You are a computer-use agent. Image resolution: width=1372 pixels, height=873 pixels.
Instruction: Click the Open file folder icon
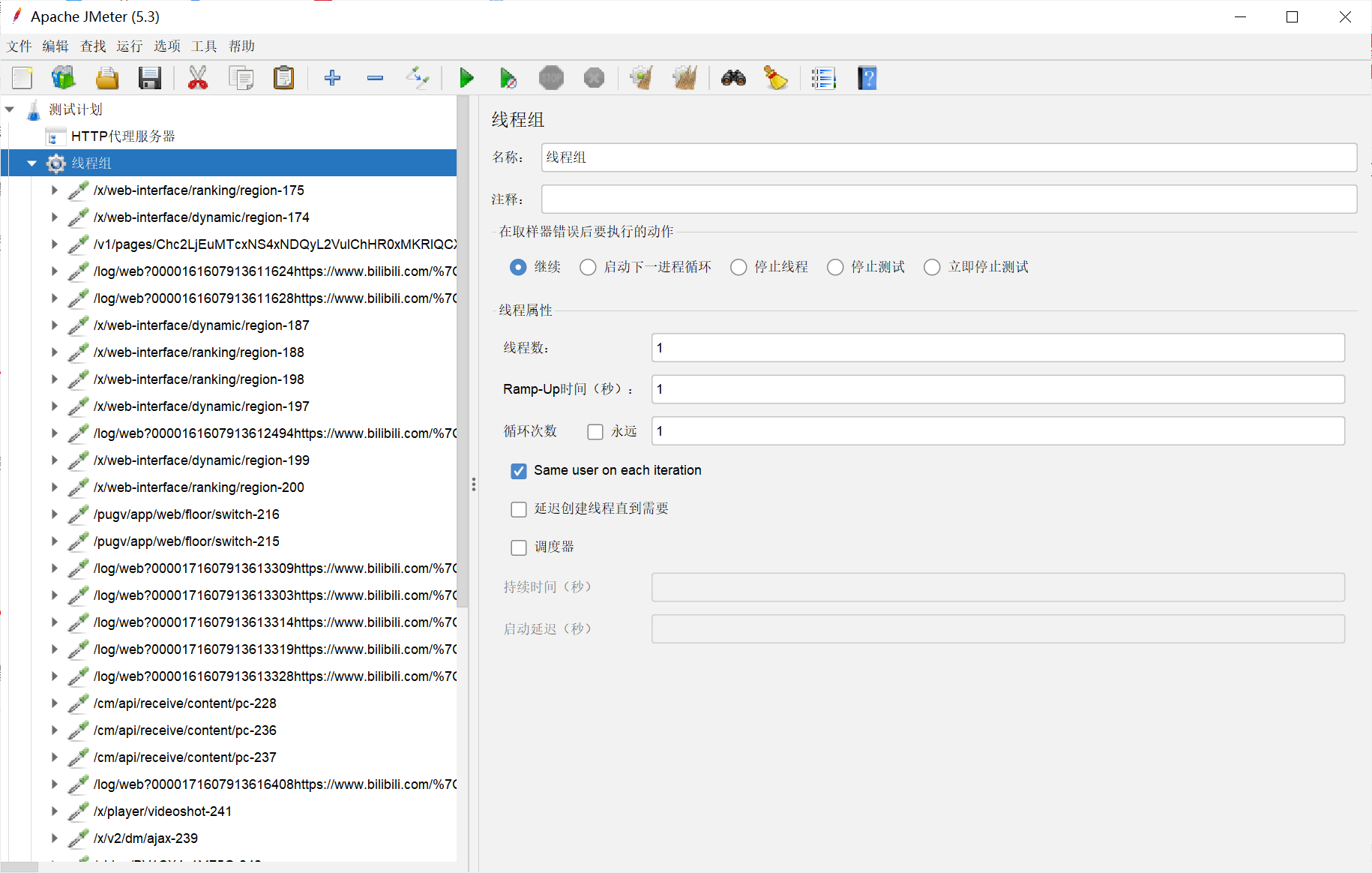(x=107, y=78)
